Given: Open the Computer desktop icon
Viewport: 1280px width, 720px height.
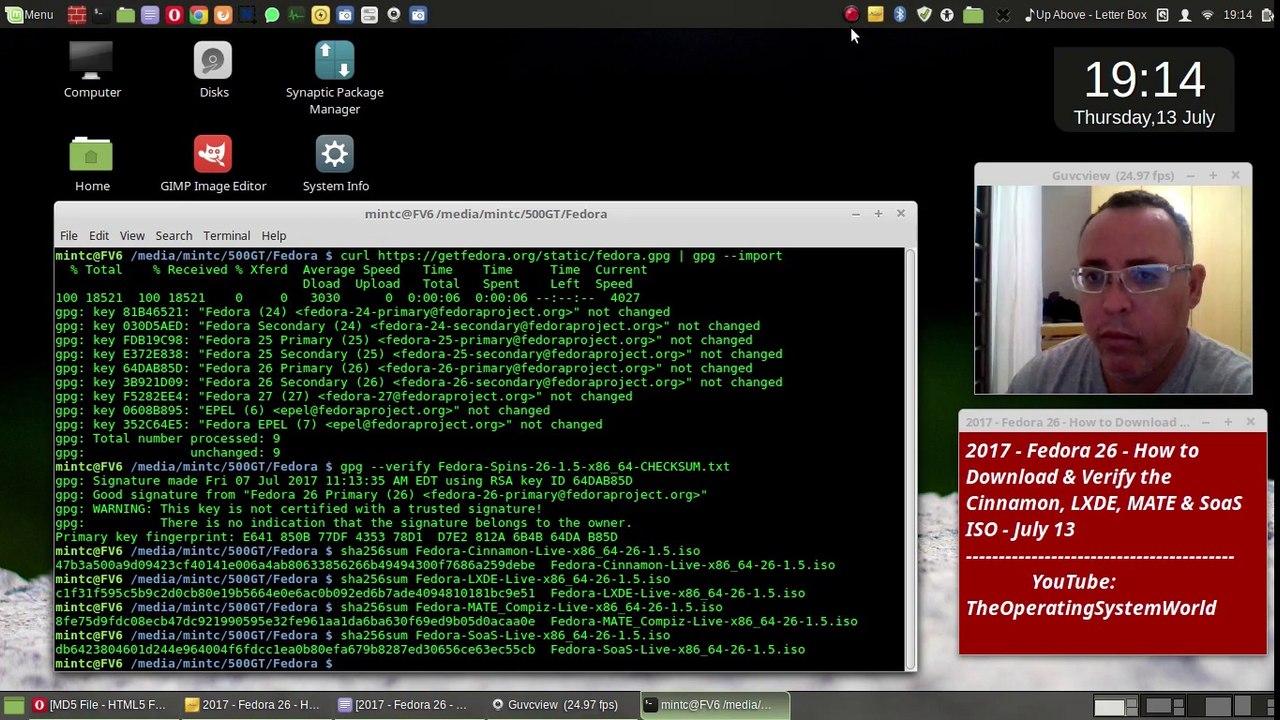Looking at the screenshot, I should 92,70.
